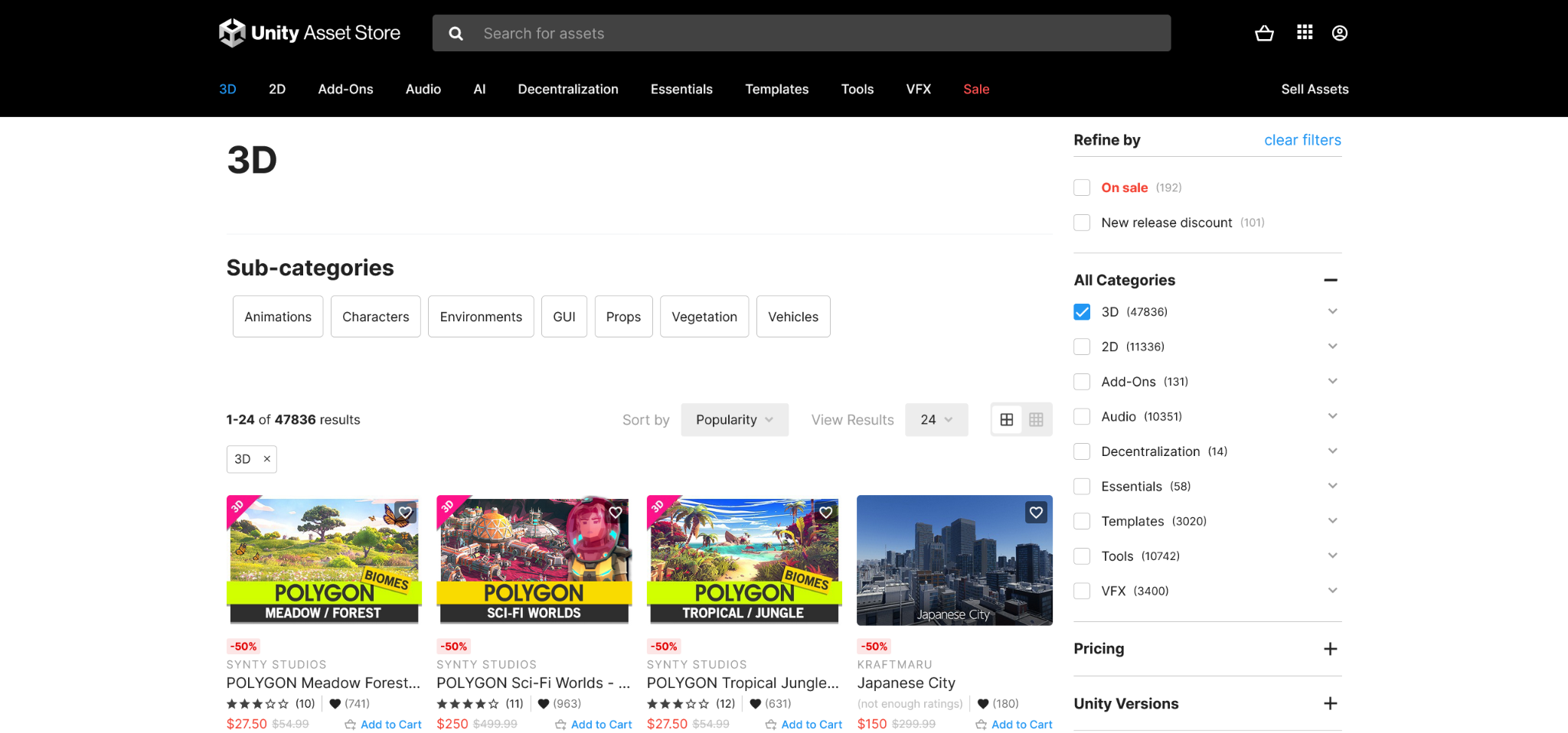
Task: Open the VFX tab in top navigation
Action: coord(919,90)
